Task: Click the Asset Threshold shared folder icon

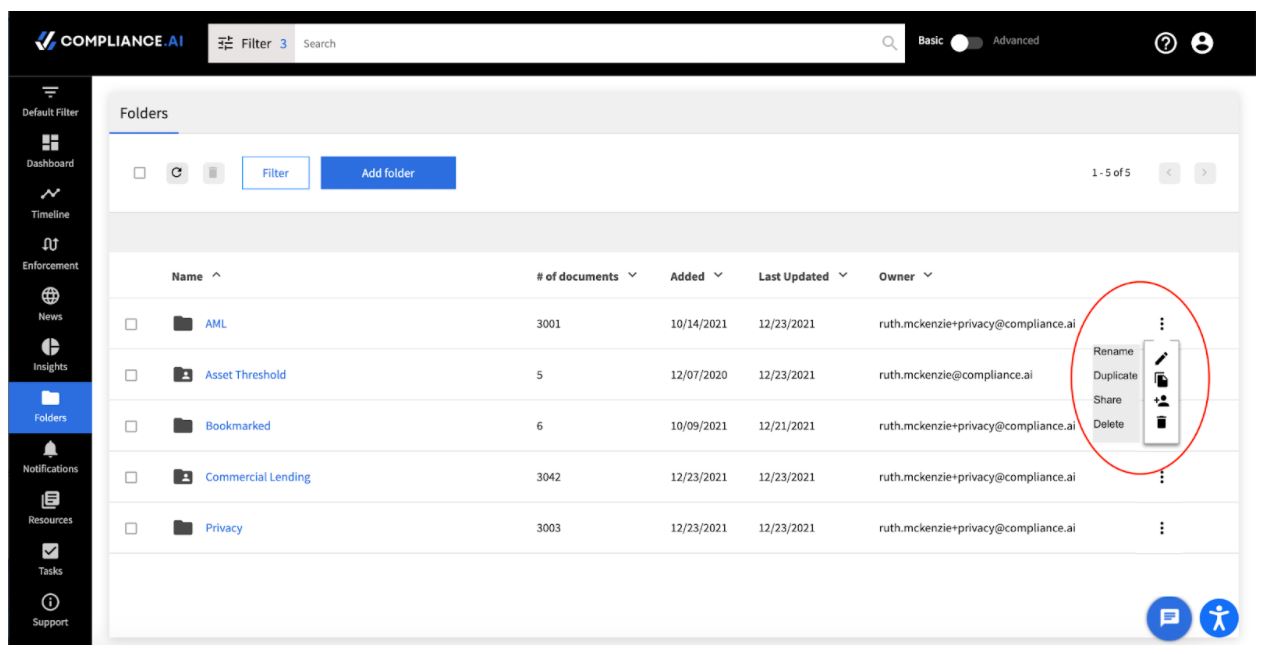Action: coord(182,375)
